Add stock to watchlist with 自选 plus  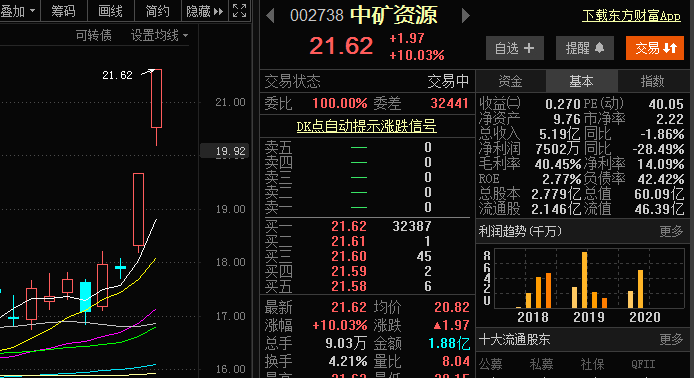click(x=515, y=48)
